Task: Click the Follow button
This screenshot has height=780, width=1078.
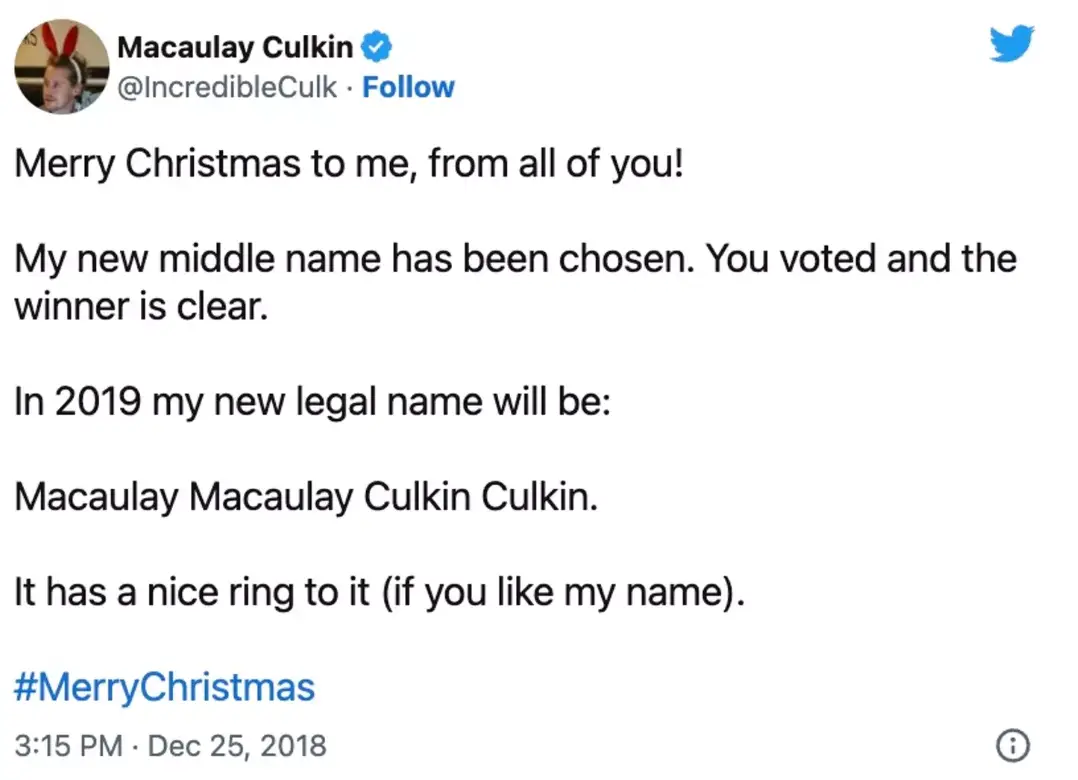Action: click(408, 87)
